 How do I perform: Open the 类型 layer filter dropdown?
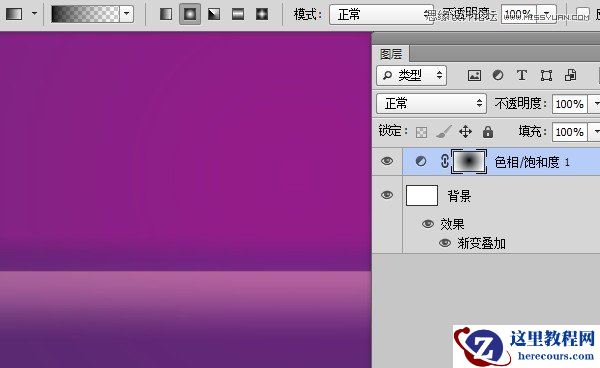412,75
